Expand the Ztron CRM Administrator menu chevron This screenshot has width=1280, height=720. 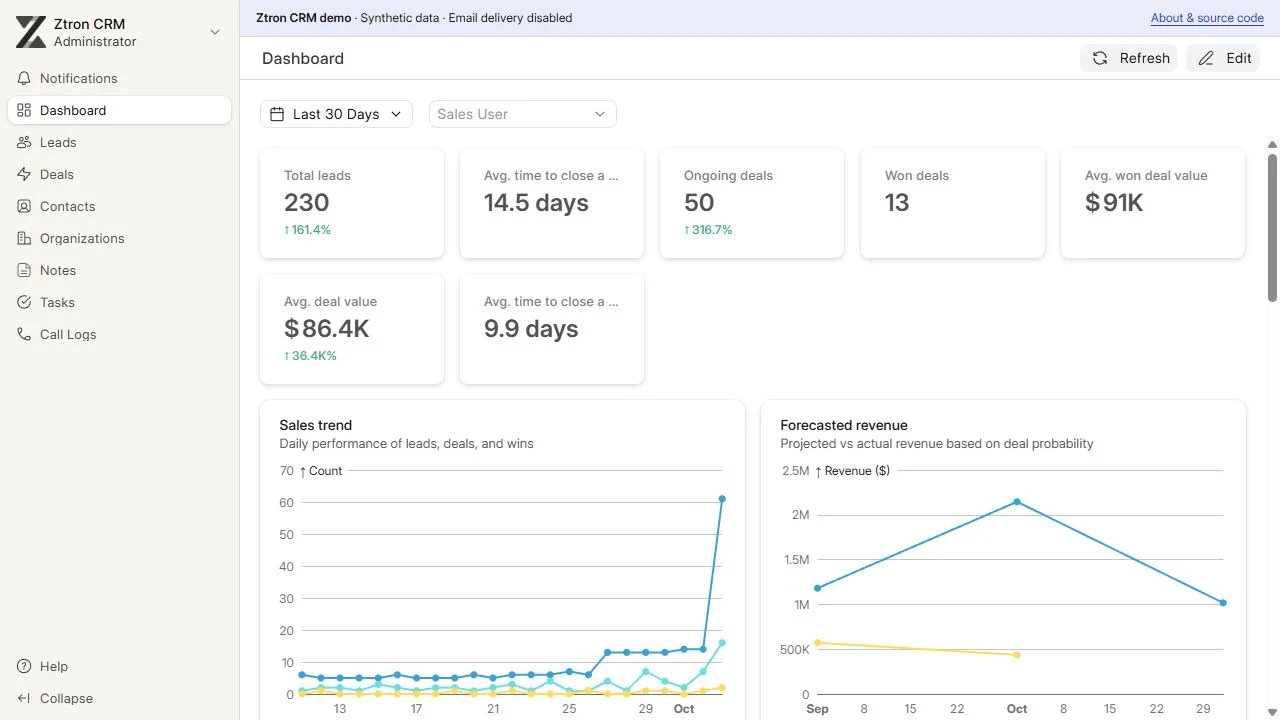click(214, 32)
